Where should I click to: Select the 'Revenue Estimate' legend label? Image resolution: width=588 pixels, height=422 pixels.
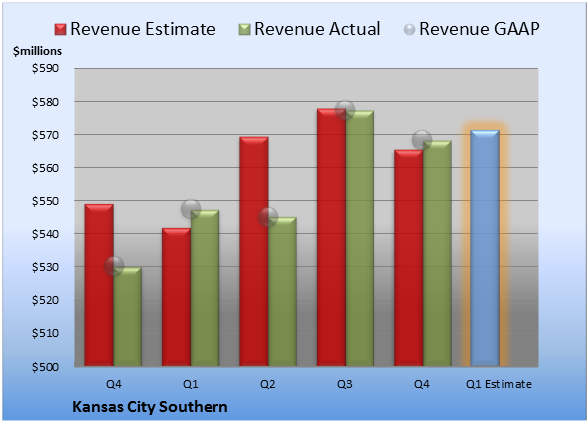coord(143,29)
